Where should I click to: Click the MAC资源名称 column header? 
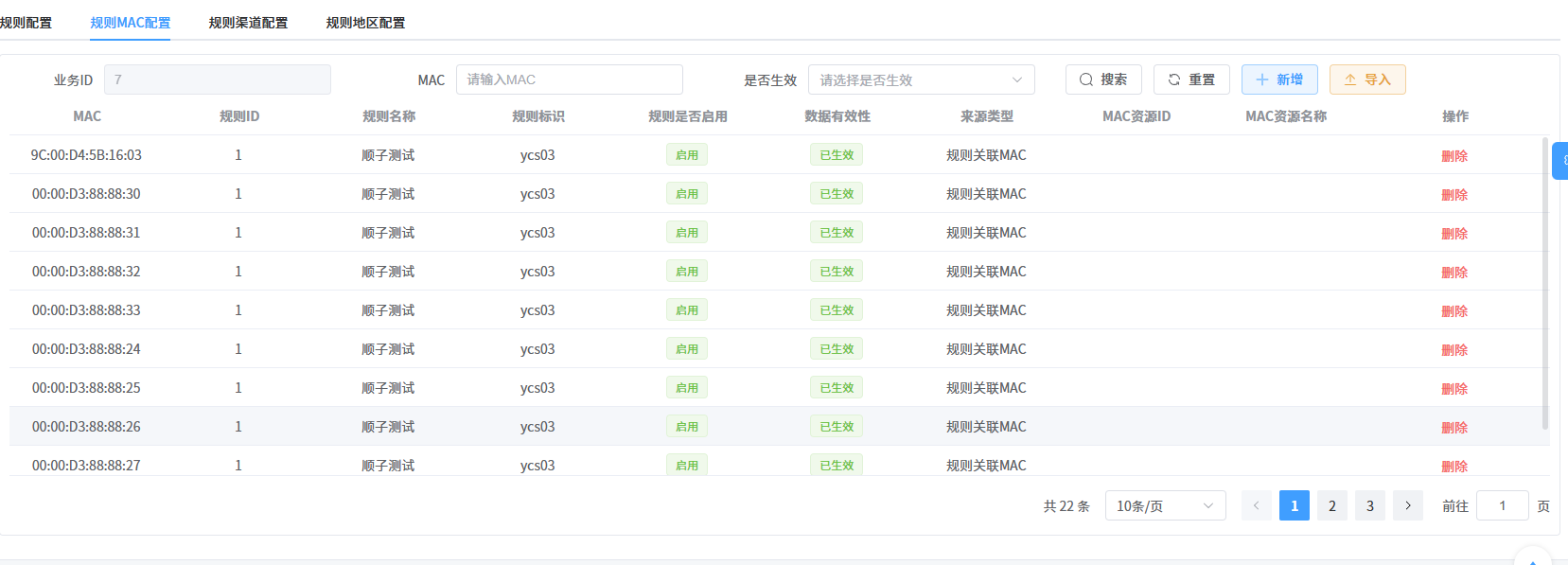(1286, 116)
